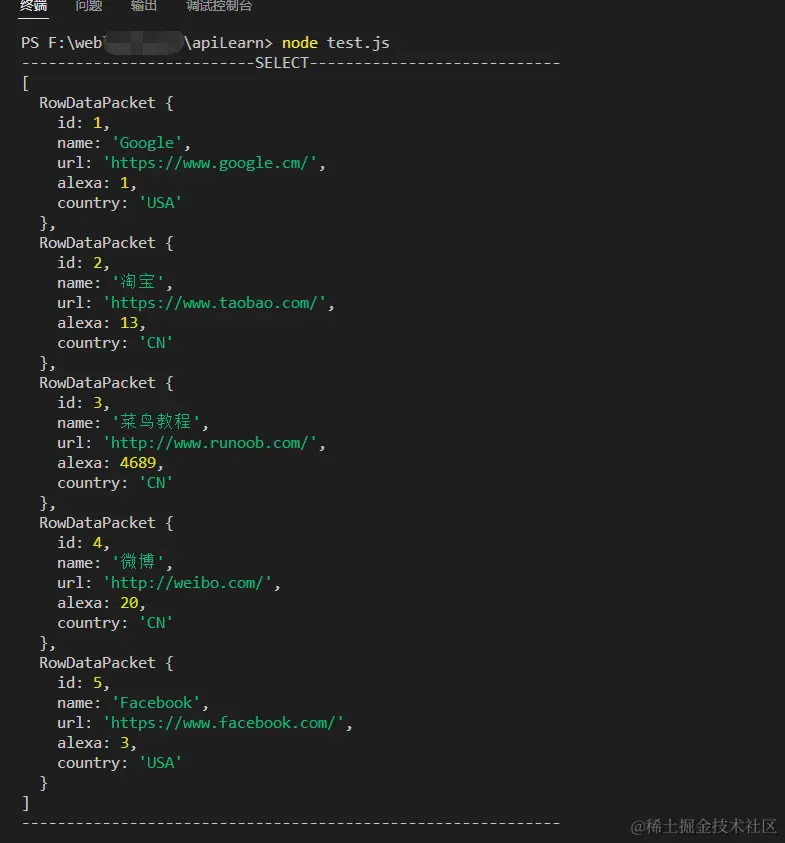785x843 pixels.
Task: Click the 'alexa: 13' value
Action: pyautogui.click(x=129, y=323)
